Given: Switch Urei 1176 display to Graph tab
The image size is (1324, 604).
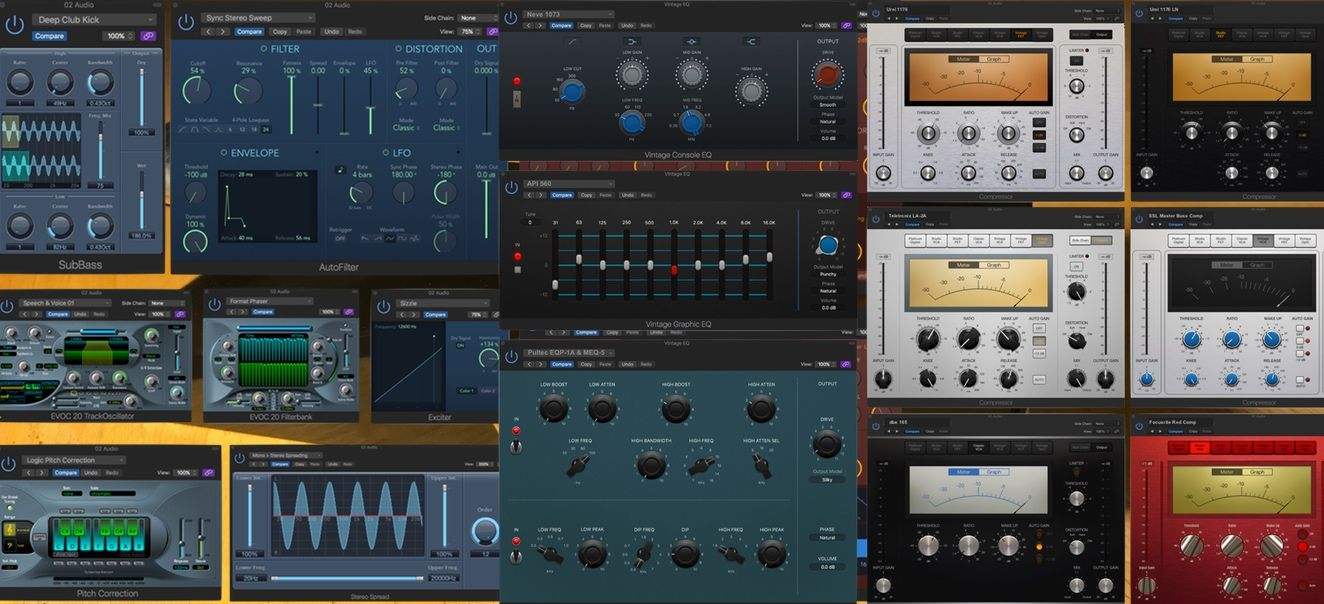Looking at the screenshot, I should pos(994,59).
